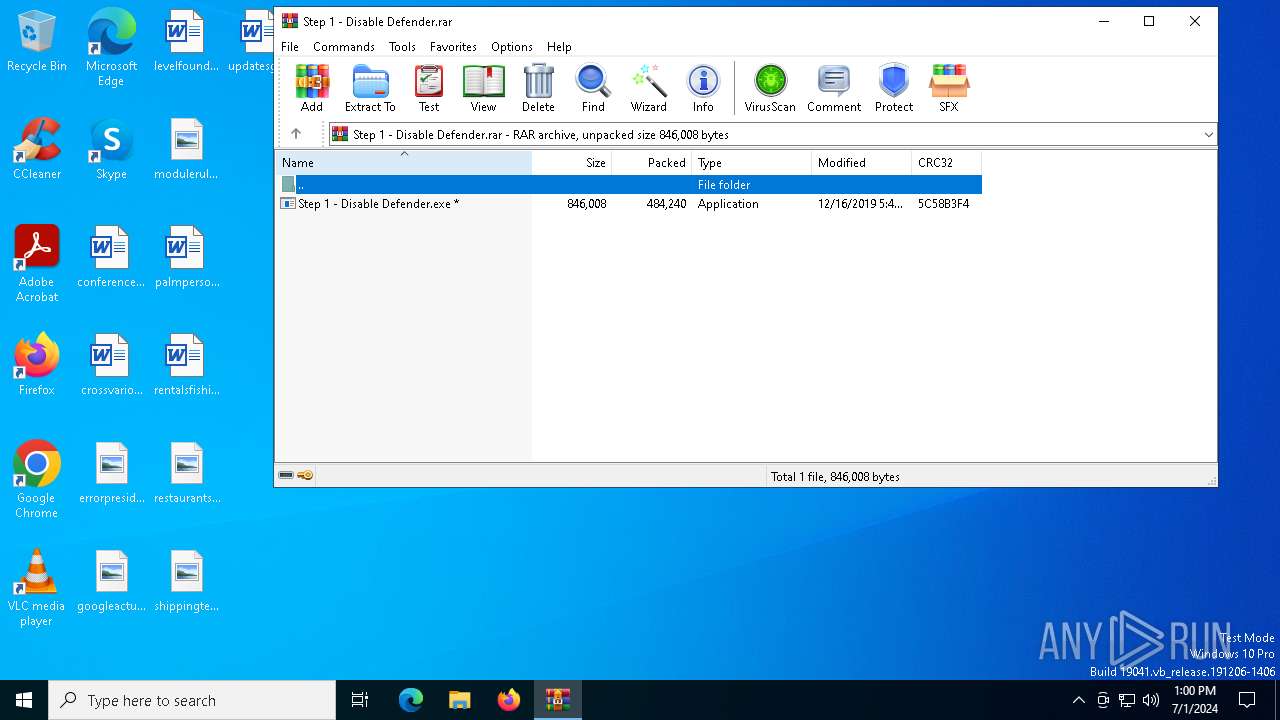The height and width of the screenshot is (720, 1280).
Task: Select Google Chrome desktop shortcut
Action: 37,480
